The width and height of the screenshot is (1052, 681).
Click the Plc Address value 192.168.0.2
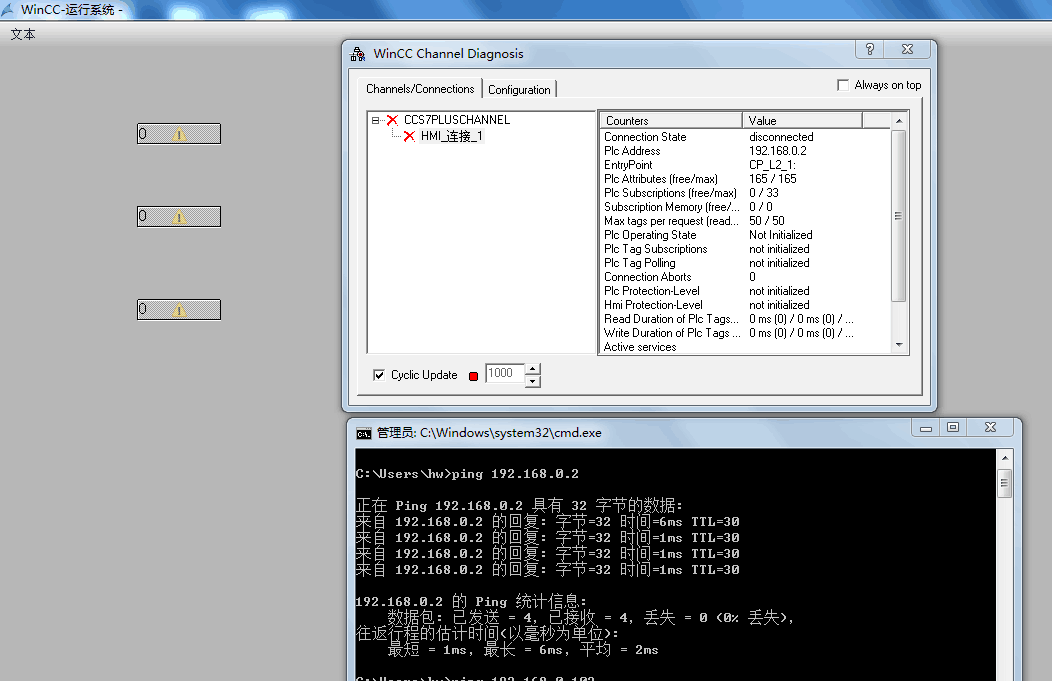[778, 151]
